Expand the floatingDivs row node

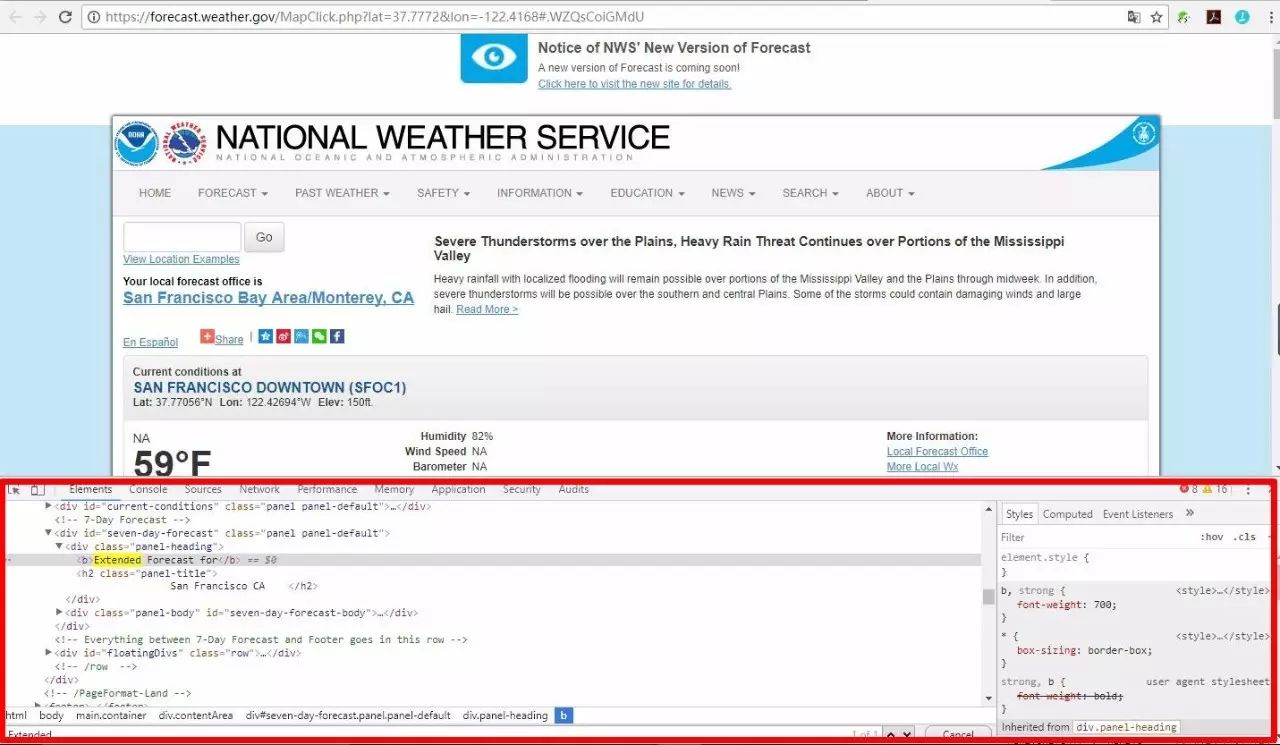pos(49,653)
